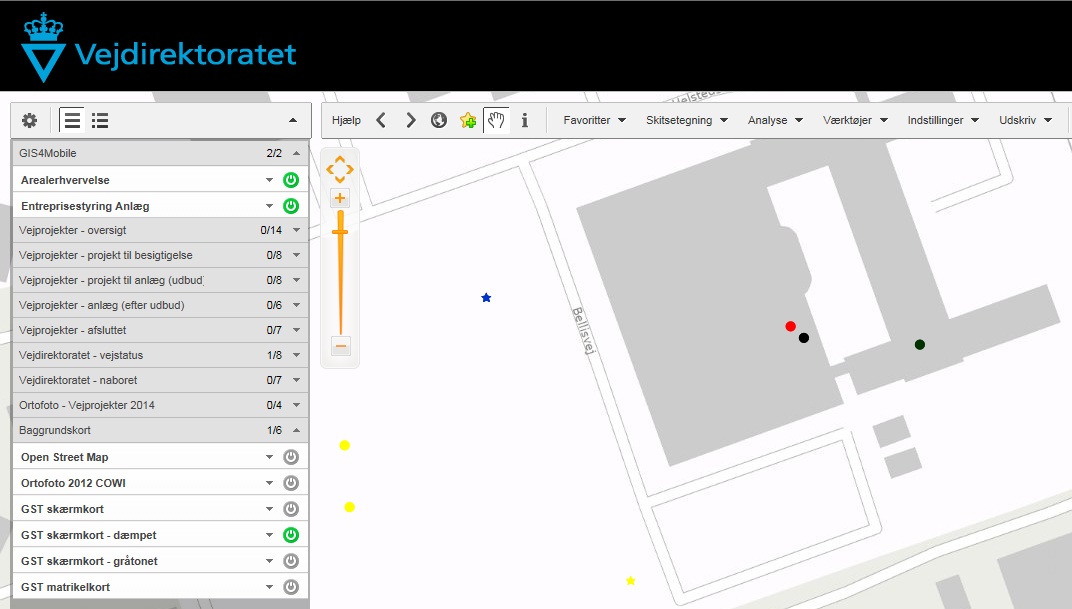The width and height of the screenshot is (1072, 609).
Task: Open the Skitsetegning menu
Action: (x=686, y=120)
